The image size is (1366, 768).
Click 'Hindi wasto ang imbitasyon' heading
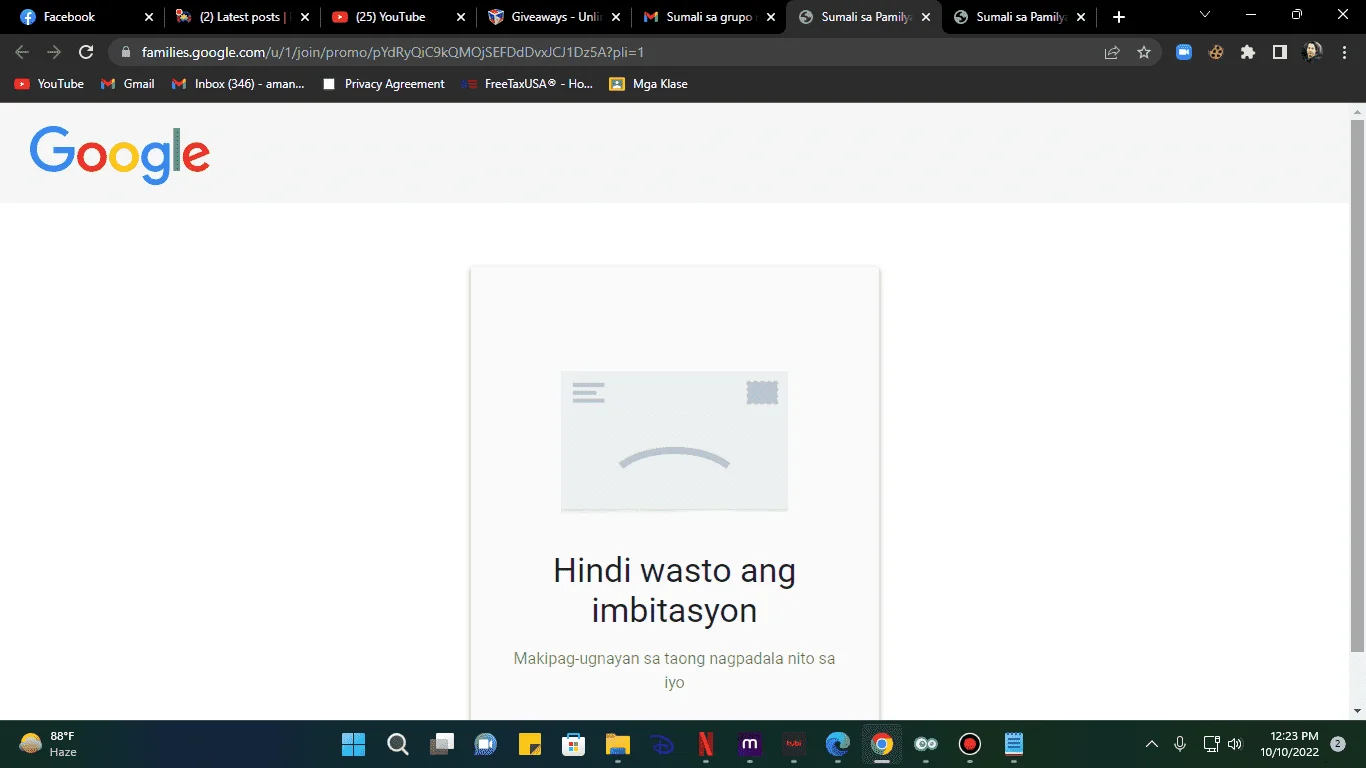(x=674, y=590)
